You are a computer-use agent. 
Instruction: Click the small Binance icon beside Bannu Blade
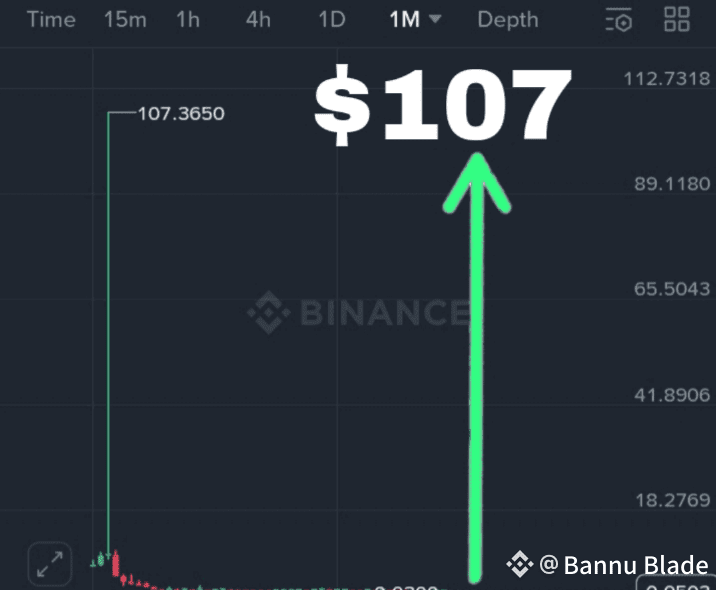click(519, 565)
